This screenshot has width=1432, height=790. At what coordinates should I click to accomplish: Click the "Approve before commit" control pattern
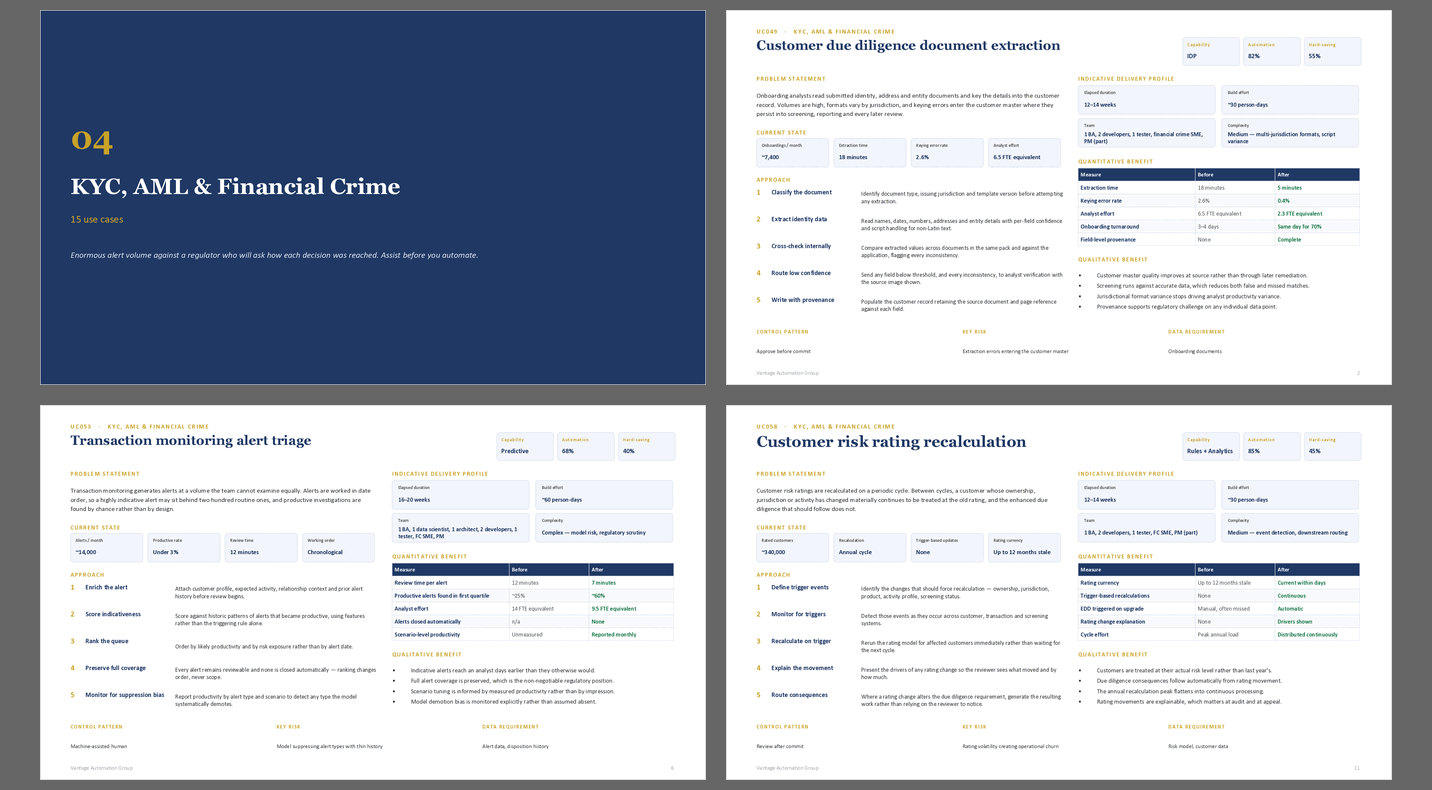click(x=783, y=351)
